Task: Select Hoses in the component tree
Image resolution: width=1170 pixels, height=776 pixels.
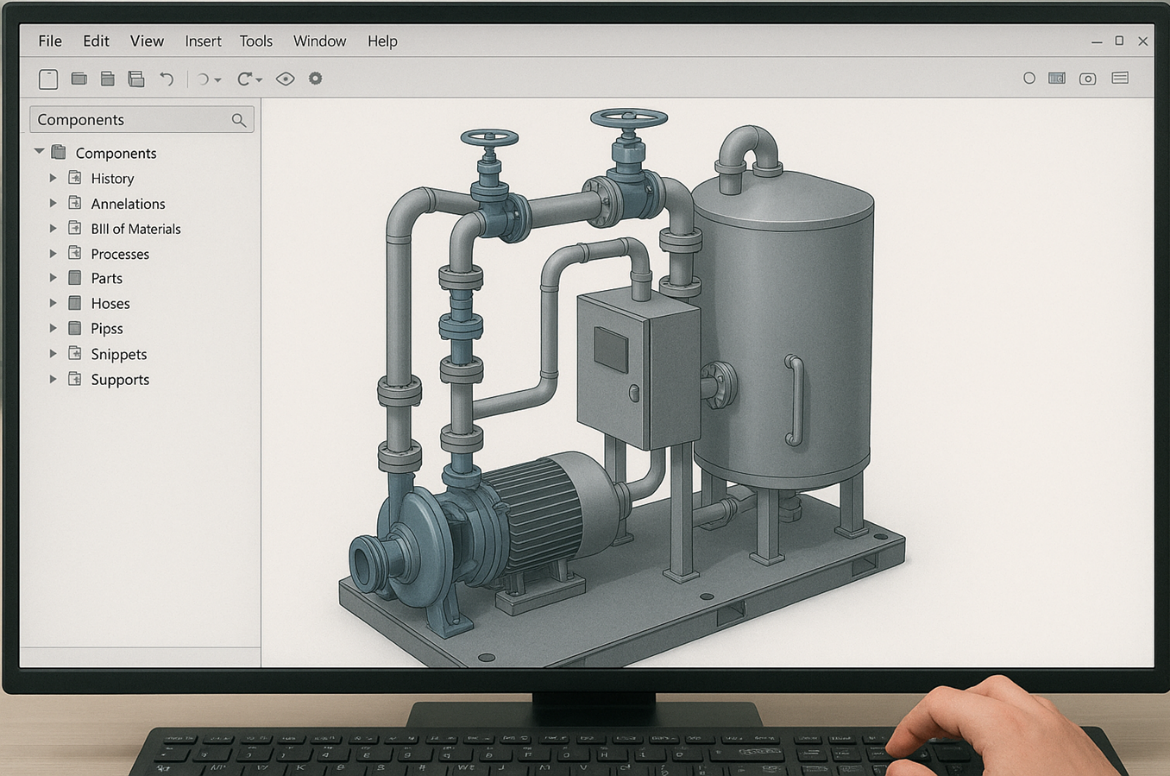Action: point(110,304)
